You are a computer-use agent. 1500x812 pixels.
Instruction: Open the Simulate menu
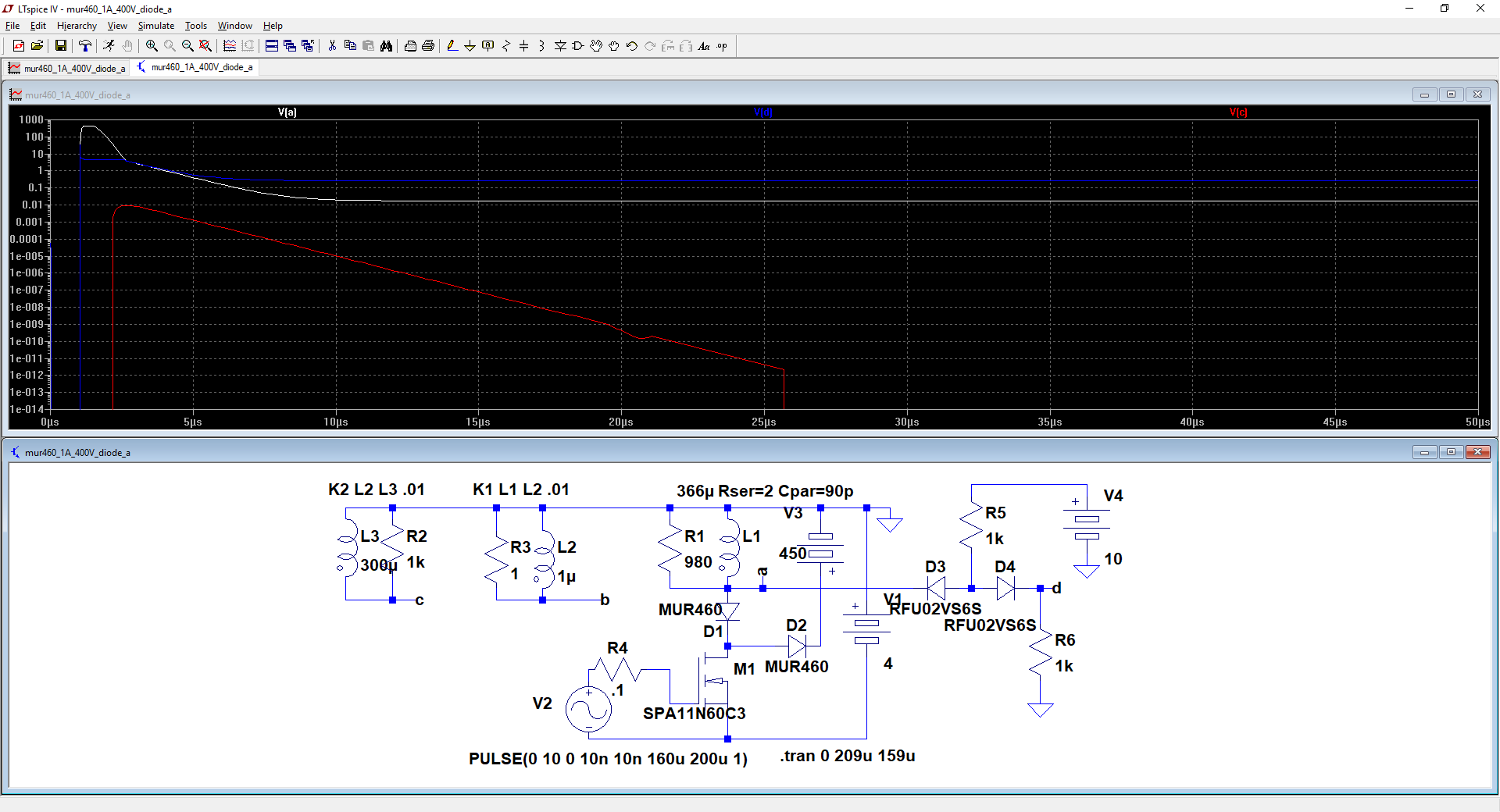tap(156, 26)
